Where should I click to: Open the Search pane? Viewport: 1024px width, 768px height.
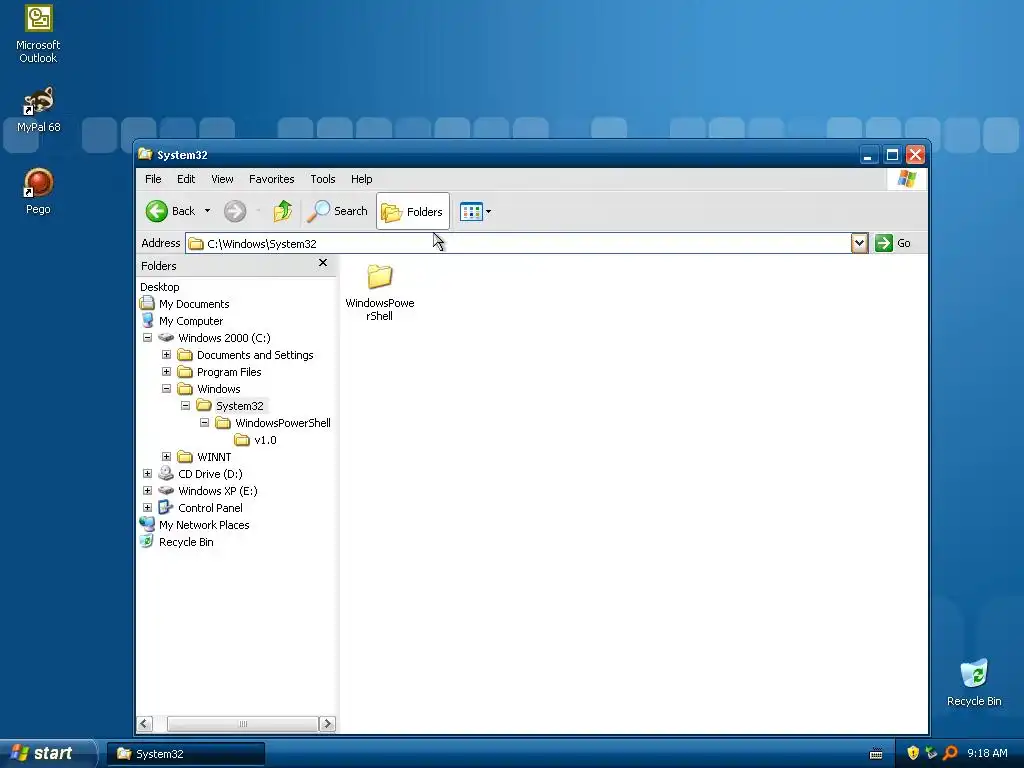[338, 211]
